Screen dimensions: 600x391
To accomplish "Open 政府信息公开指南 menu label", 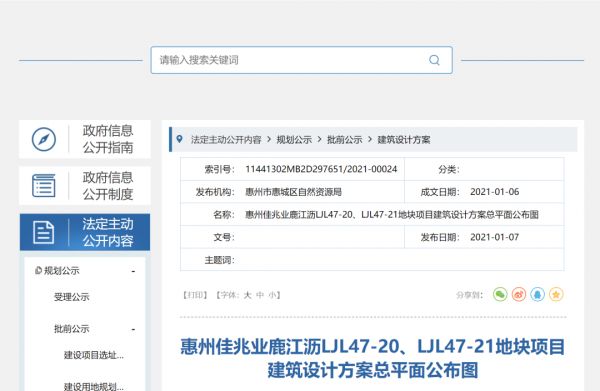I will tap(108, 139).
